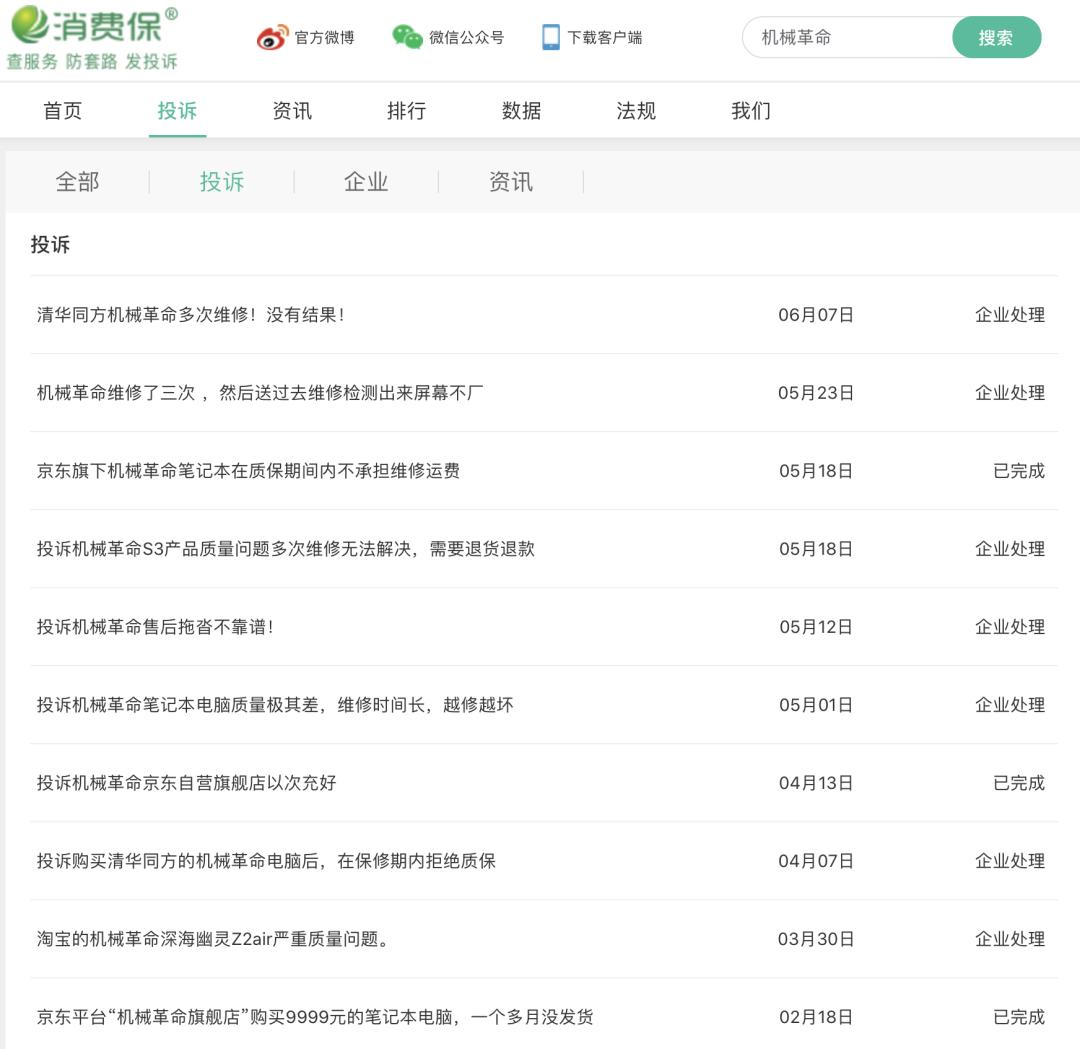Screen dimensions: 1080x1049
Task: Click the date 05月01日
Action: tap(816, 705)
